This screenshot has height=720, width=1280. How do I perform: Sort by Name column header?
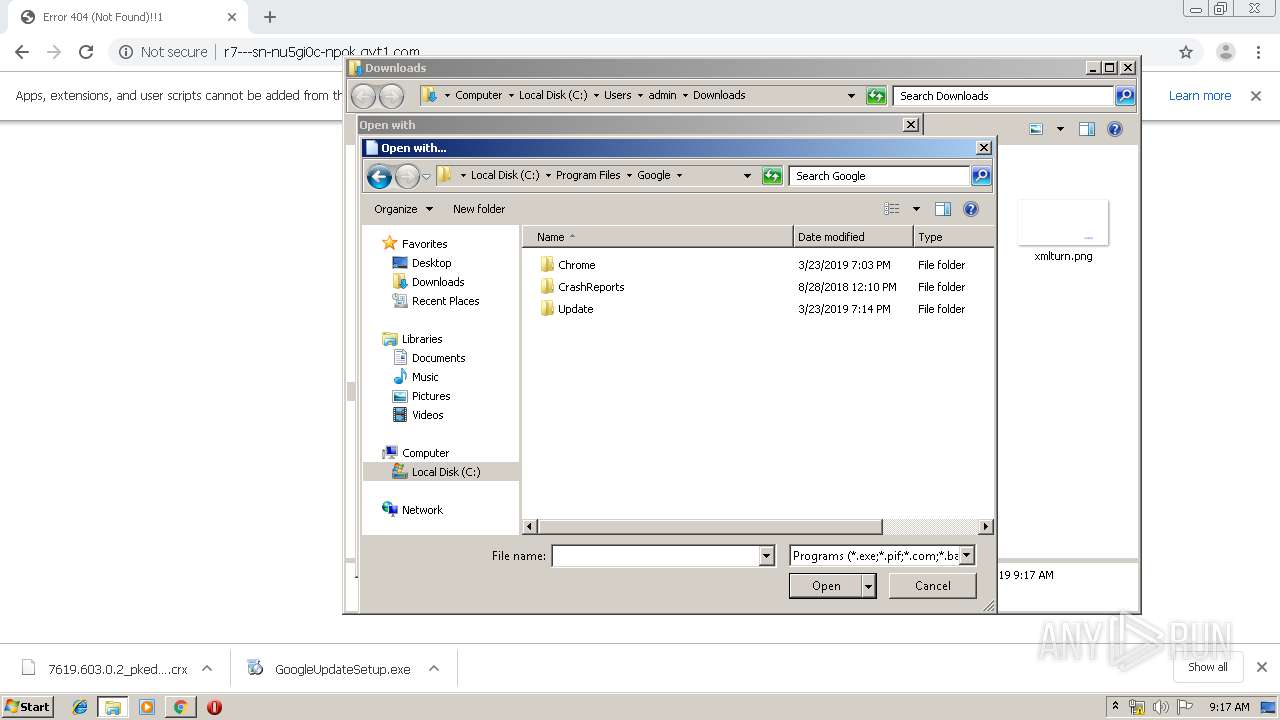coord(657,237)
